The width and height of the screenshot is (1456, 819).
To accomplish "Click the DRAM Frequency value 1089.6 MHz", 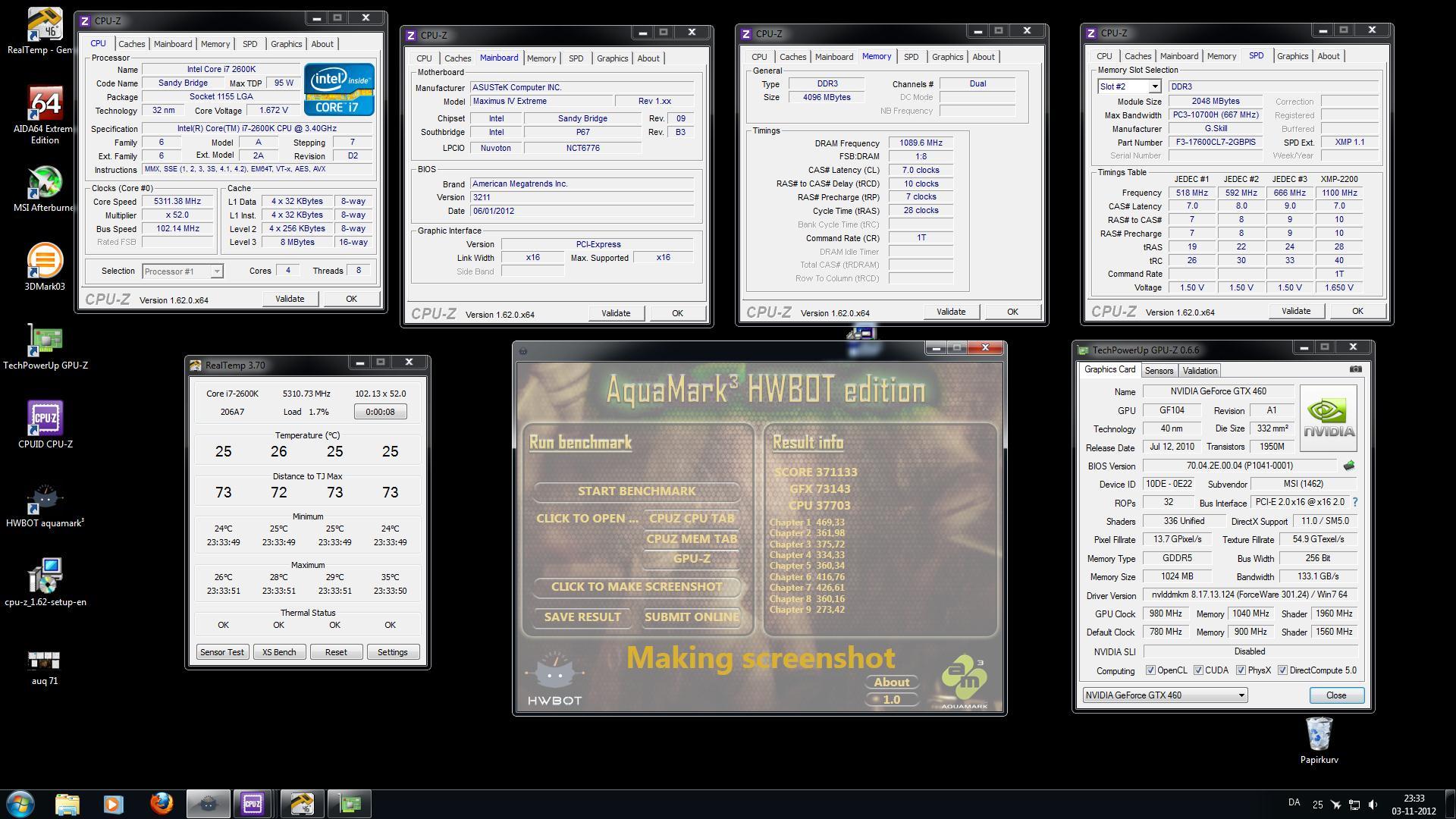I will click(x=921, y=143).
